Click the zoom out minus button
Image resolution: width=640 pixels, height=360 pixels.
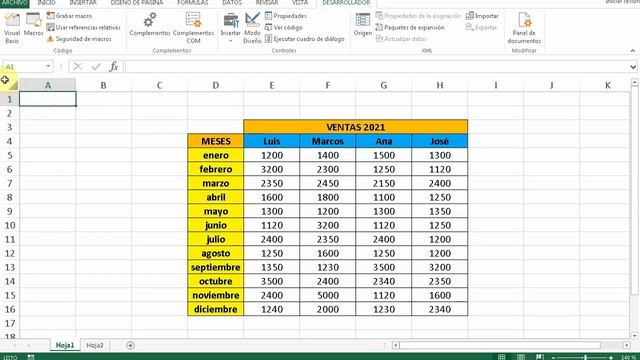[x=553, y=358]
